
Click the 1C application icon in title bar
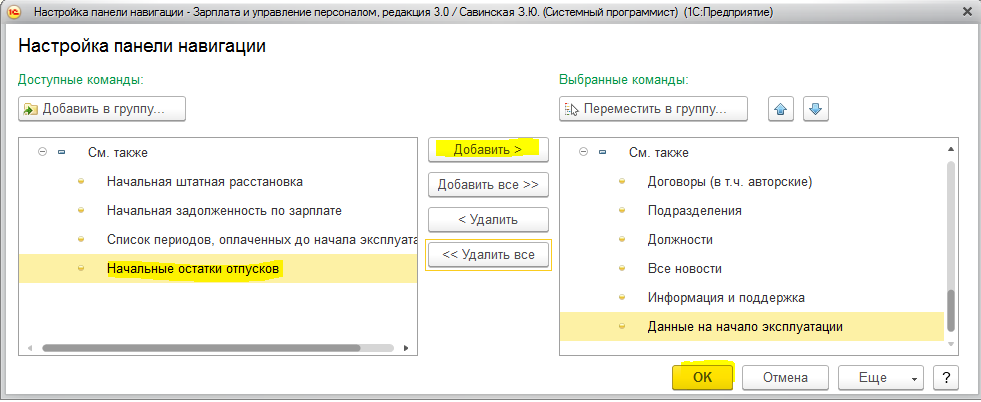tap(15, 12)
